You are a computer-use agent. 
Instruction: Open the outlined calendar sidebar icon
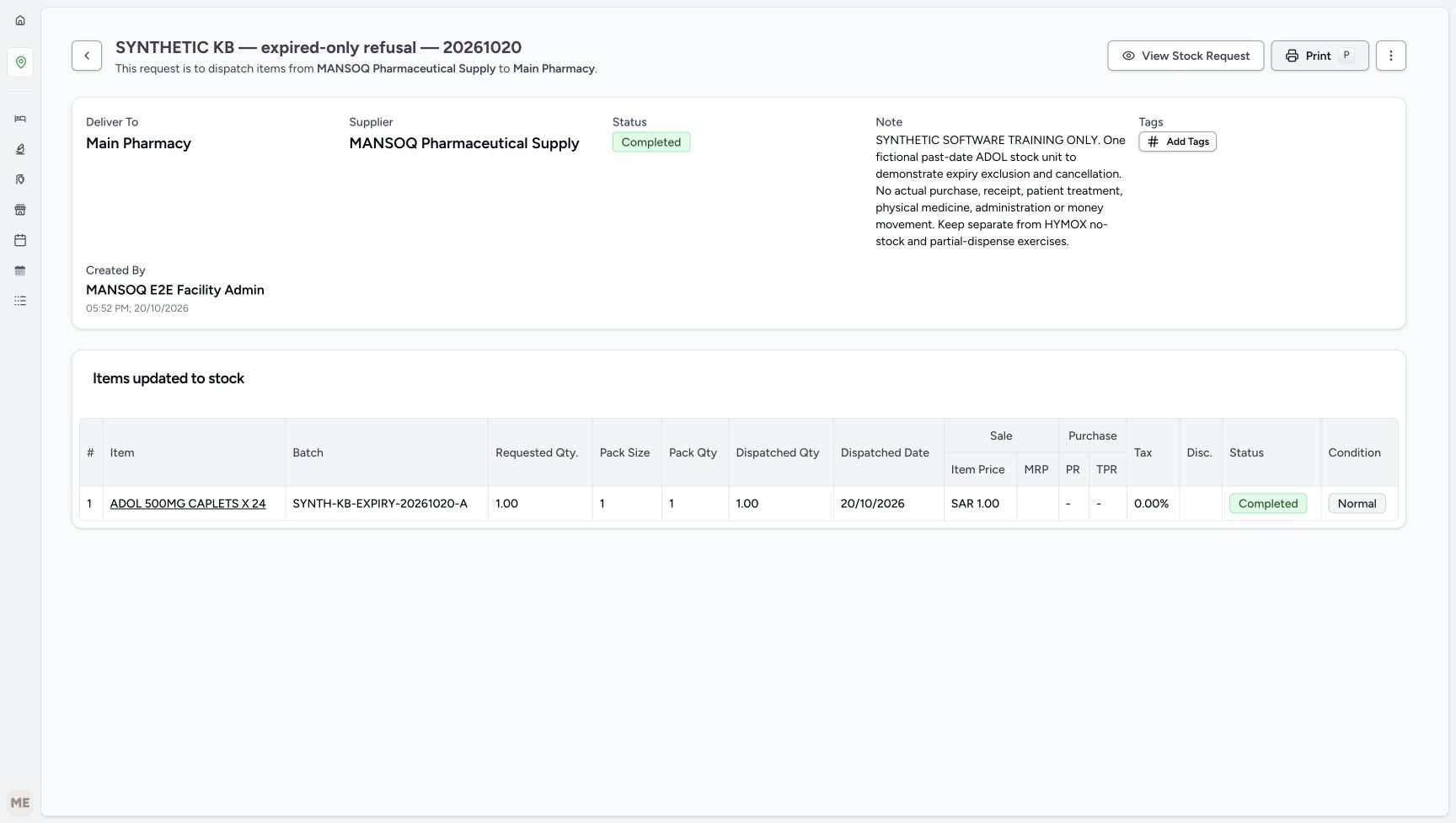(x=20, y=240)
